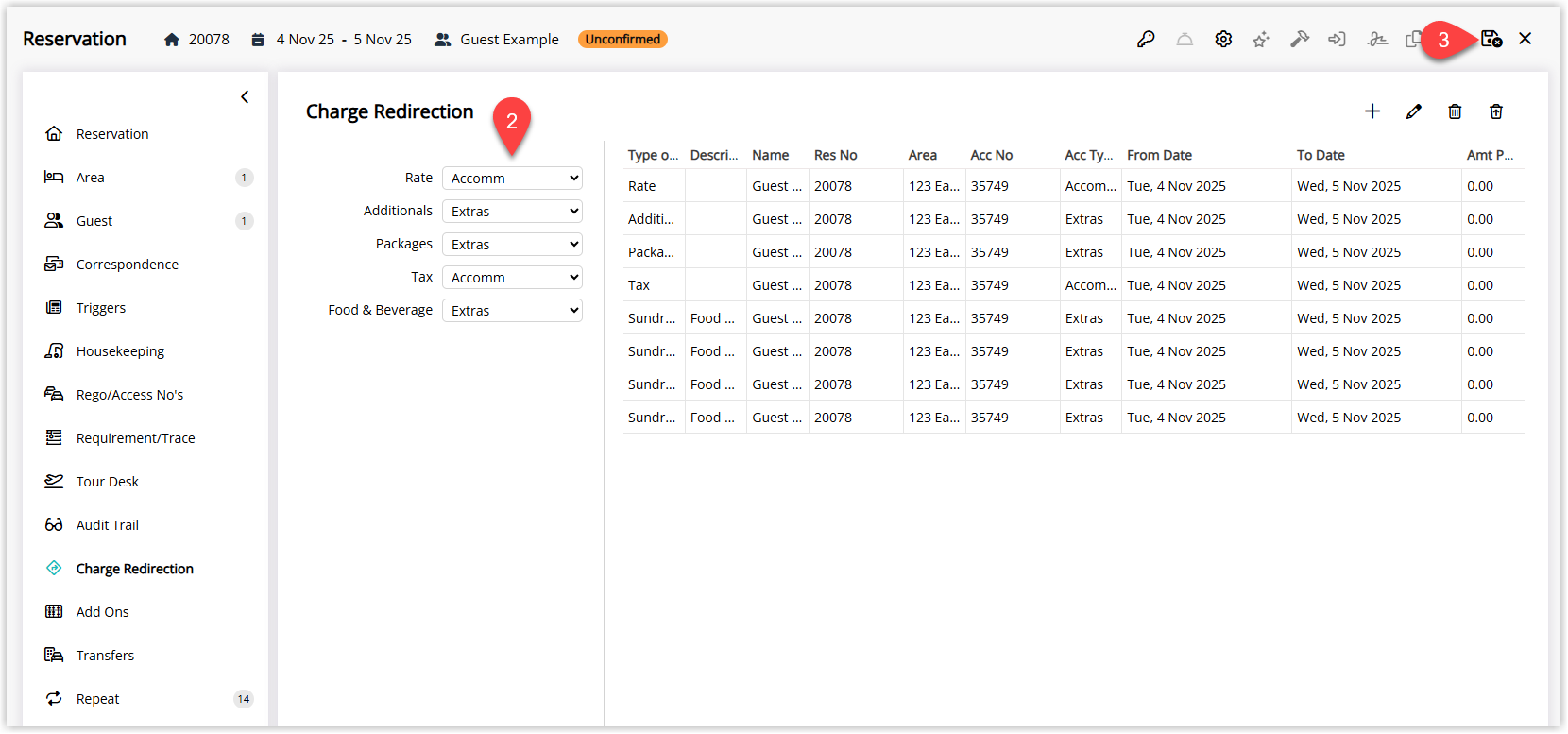Close the Reservation window
The image size is (1568, 734).
1525,39
